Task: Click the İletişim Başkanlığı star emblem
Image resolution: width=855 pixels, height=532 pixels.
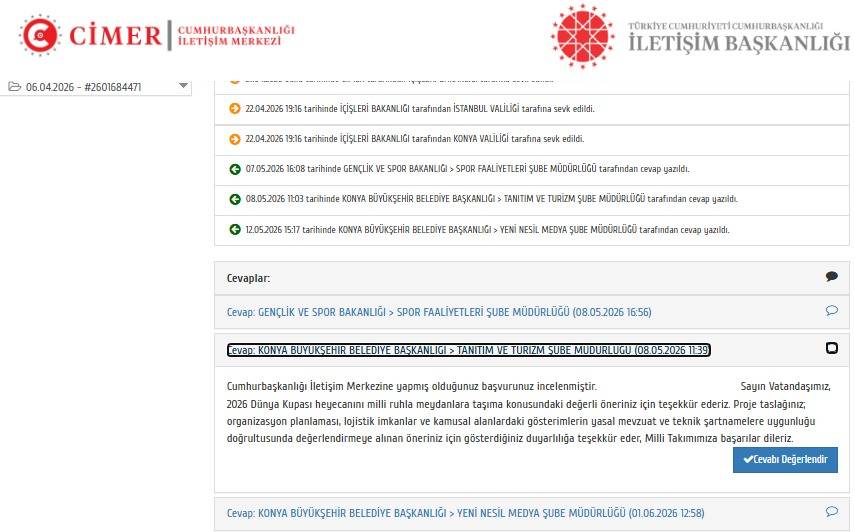Action: click(583, 36)
